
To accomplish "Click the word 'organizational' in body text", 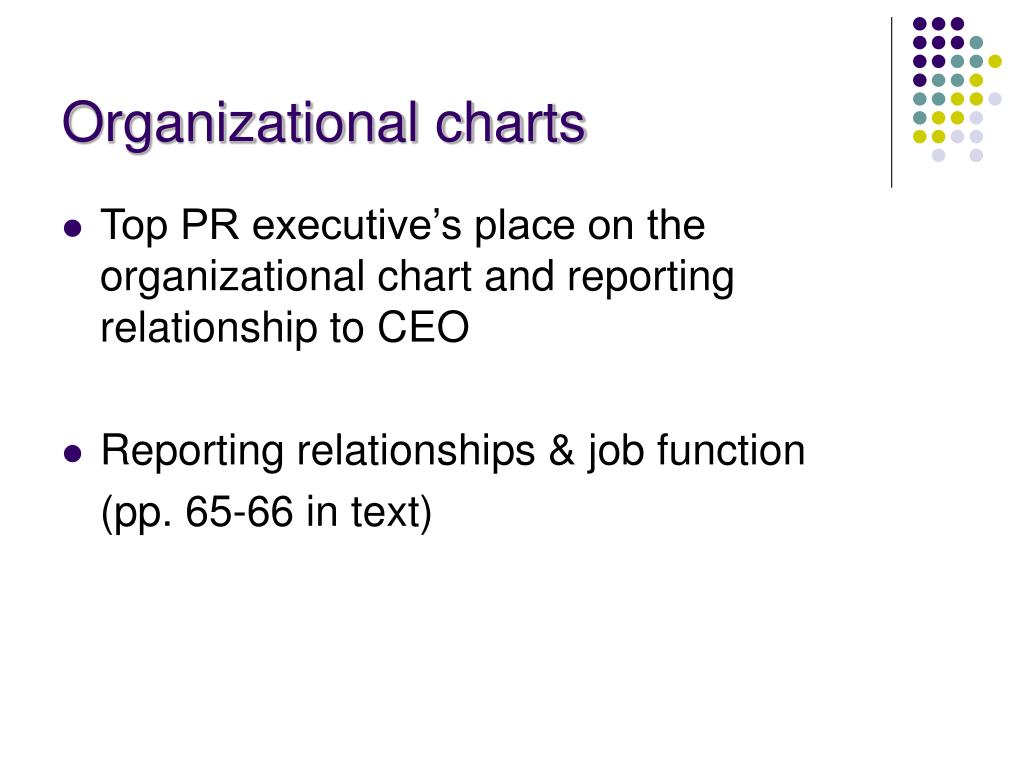I will coord(232,278).
